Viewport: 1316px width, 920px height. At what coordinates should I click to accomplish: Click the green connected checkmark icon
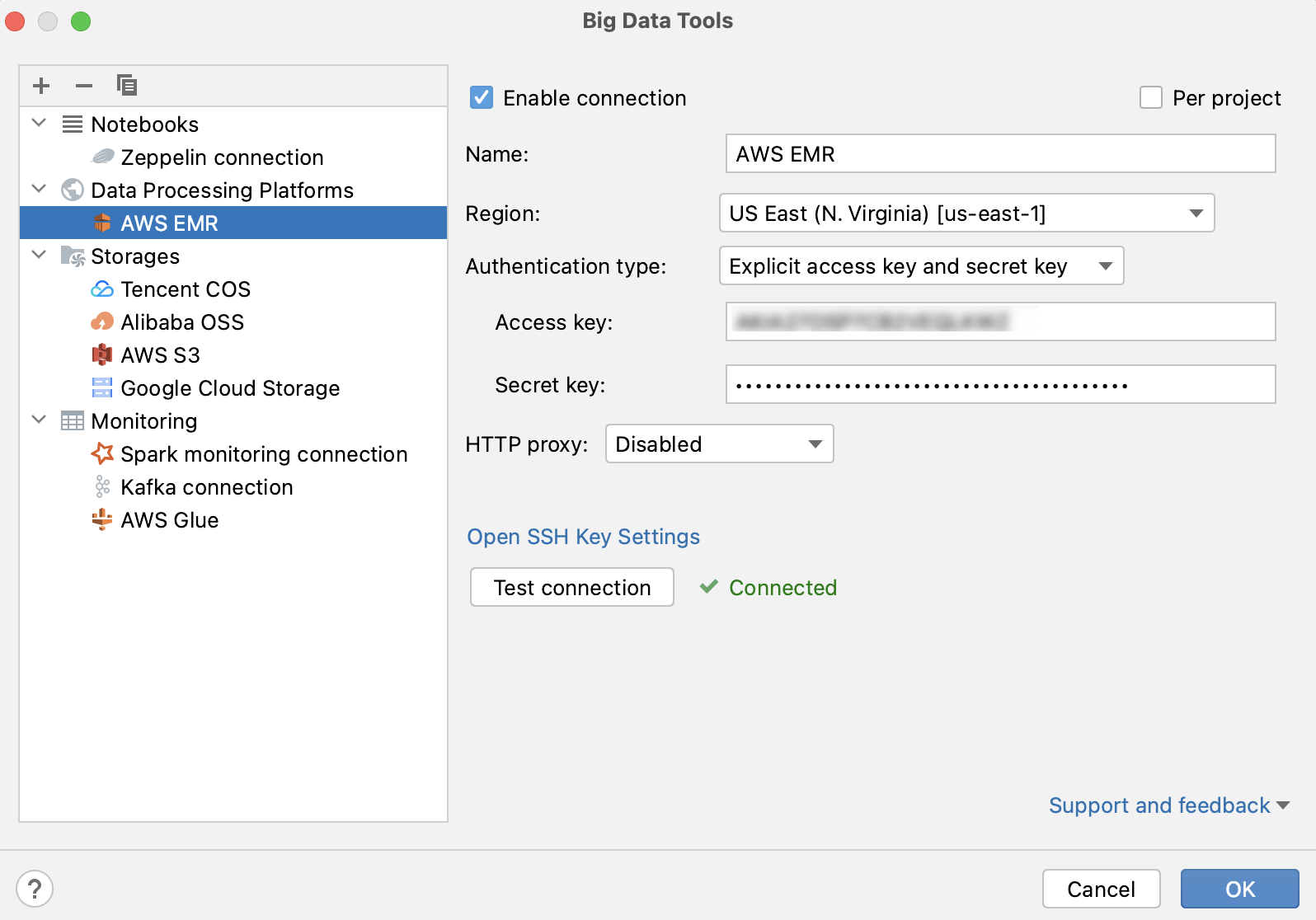pos(709,587)
